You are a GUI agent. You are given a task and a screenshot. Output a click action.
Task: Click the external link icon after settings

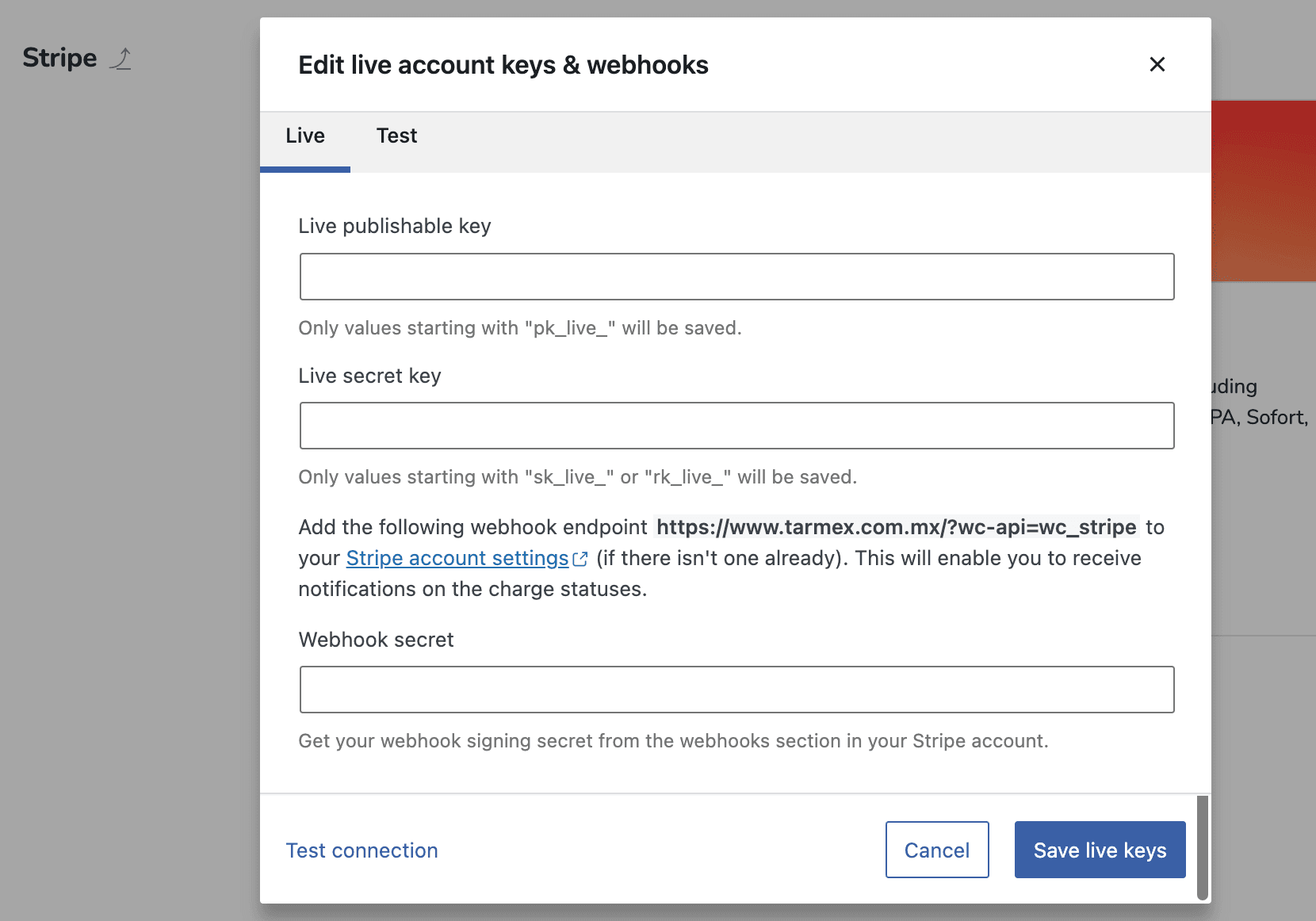pos(580,560)
